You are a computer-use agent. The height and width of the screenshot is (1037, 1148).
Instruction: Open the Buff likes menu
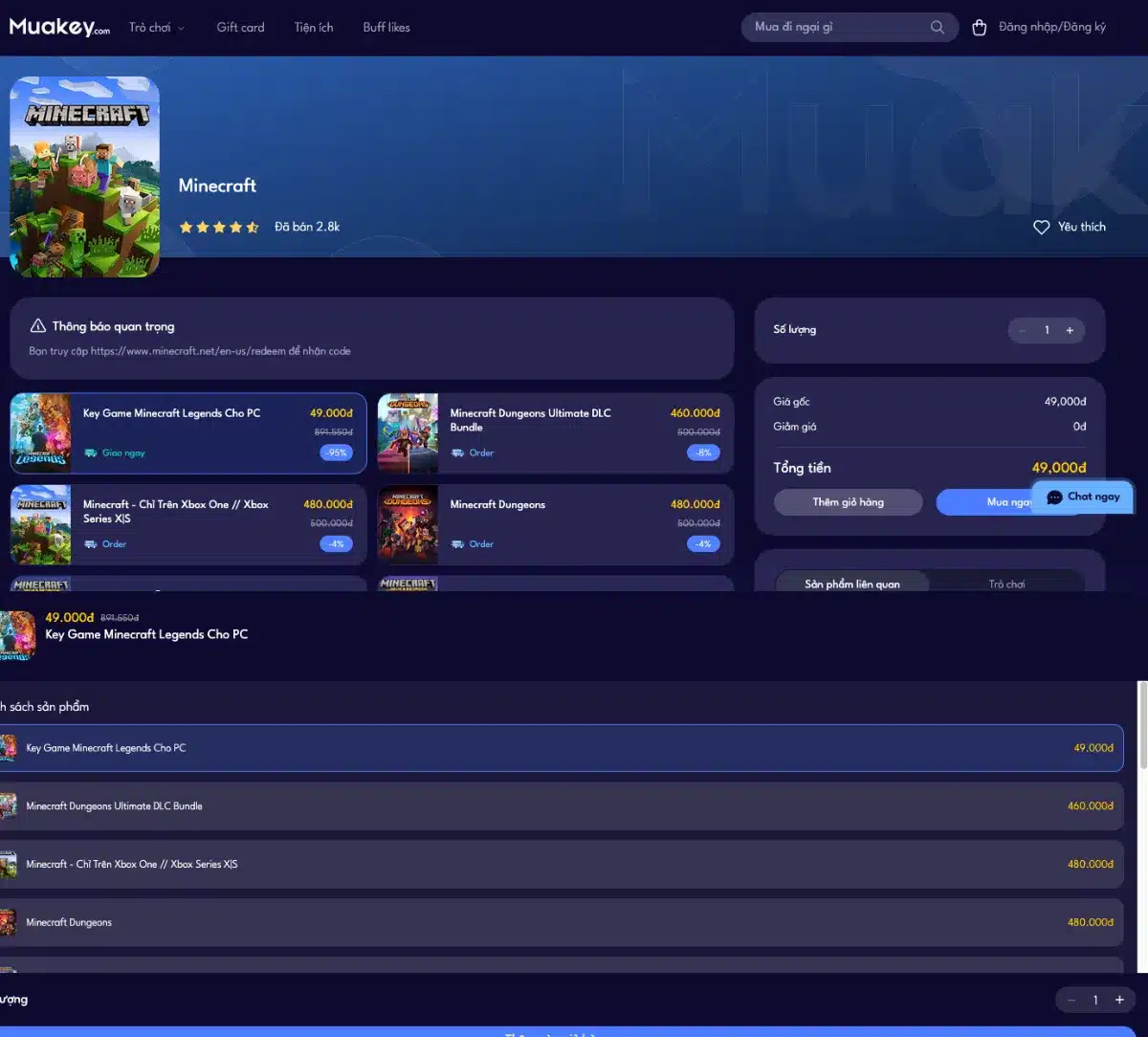point(386,28)
